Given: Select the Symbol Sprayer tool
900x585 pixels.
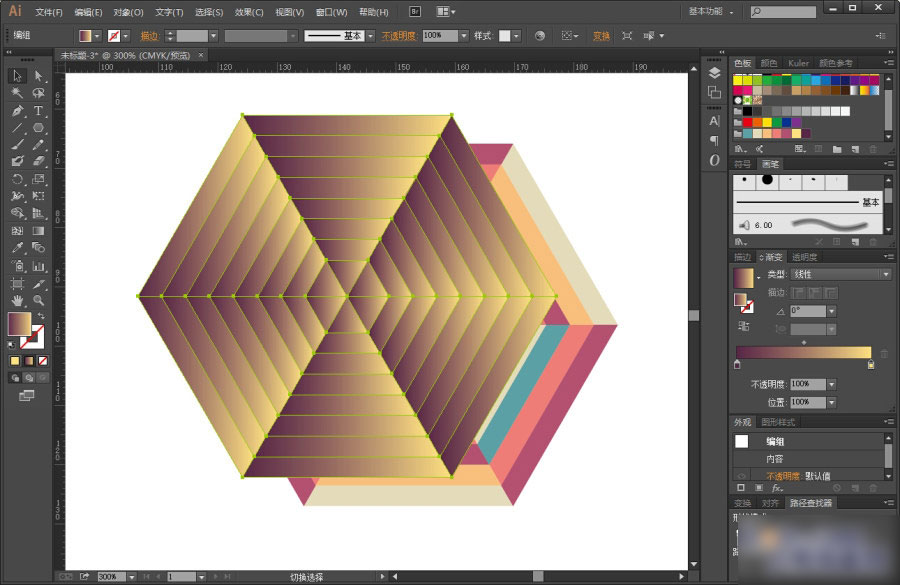Looking at the screenshot, I should (x=17, y=266).
